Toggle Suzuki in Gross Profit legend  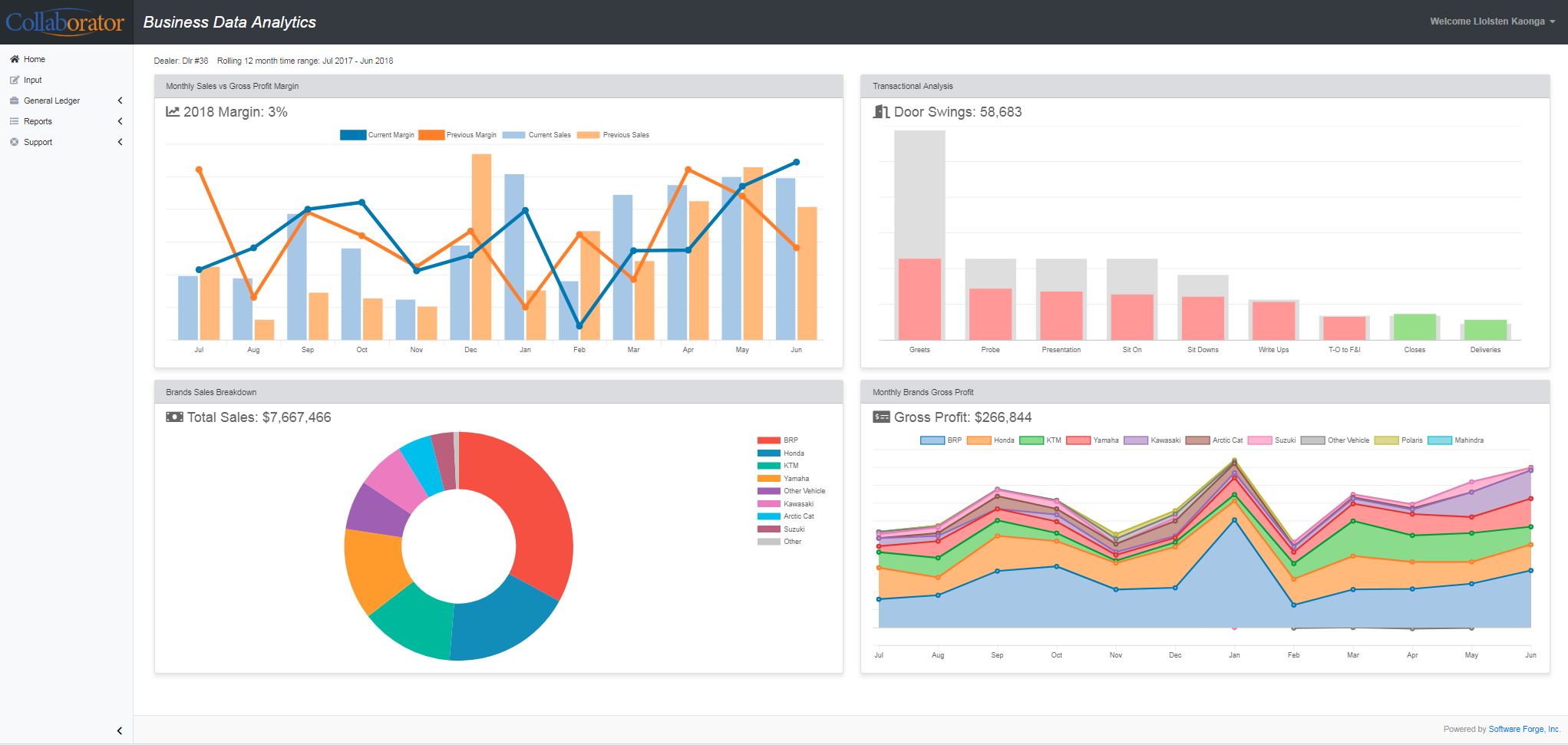click(x=1272, y=440)
